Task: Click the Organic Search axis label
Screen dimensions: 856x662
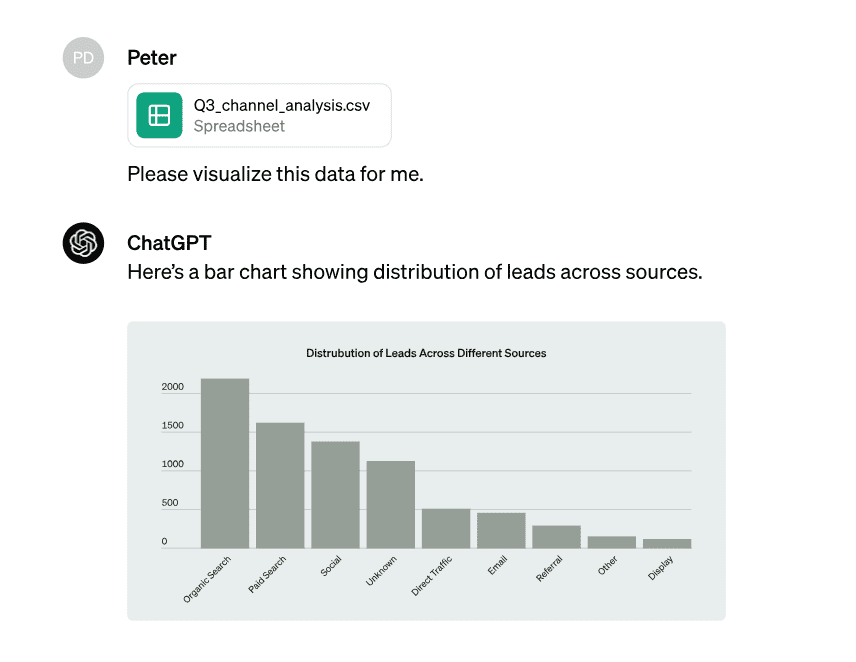Action: click(x=207, y=579)
